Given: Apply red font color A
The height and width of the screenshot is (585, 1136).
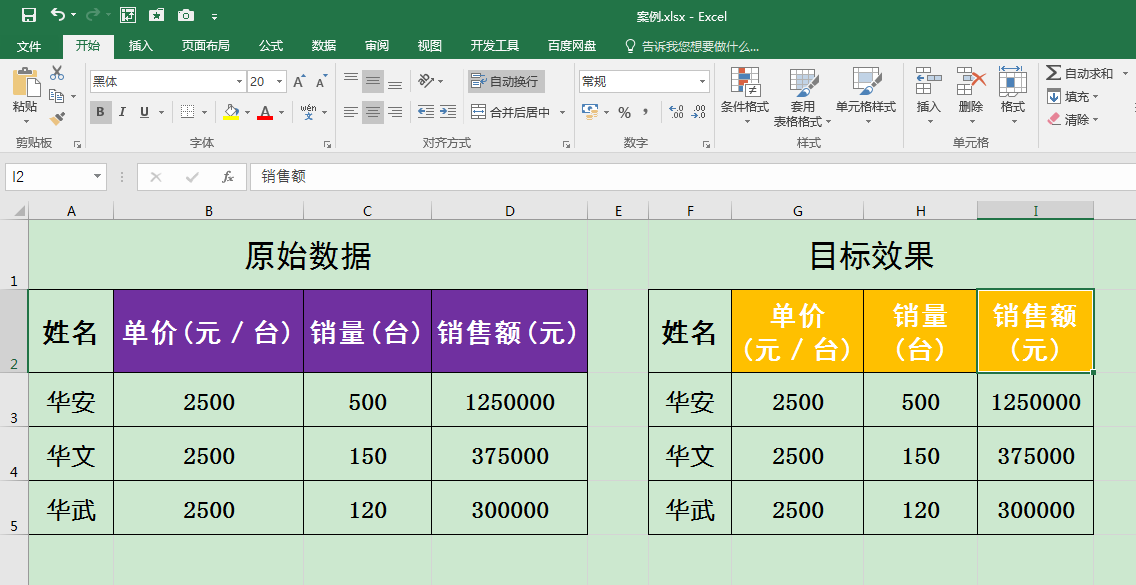Looking at the screenshot, I should tap(265, 112).
